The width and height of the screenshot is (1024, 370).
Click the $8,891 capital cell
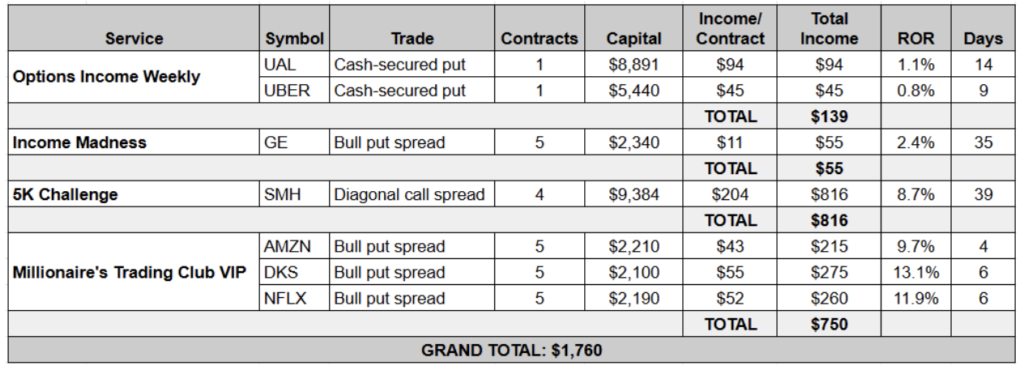[634, 65]
